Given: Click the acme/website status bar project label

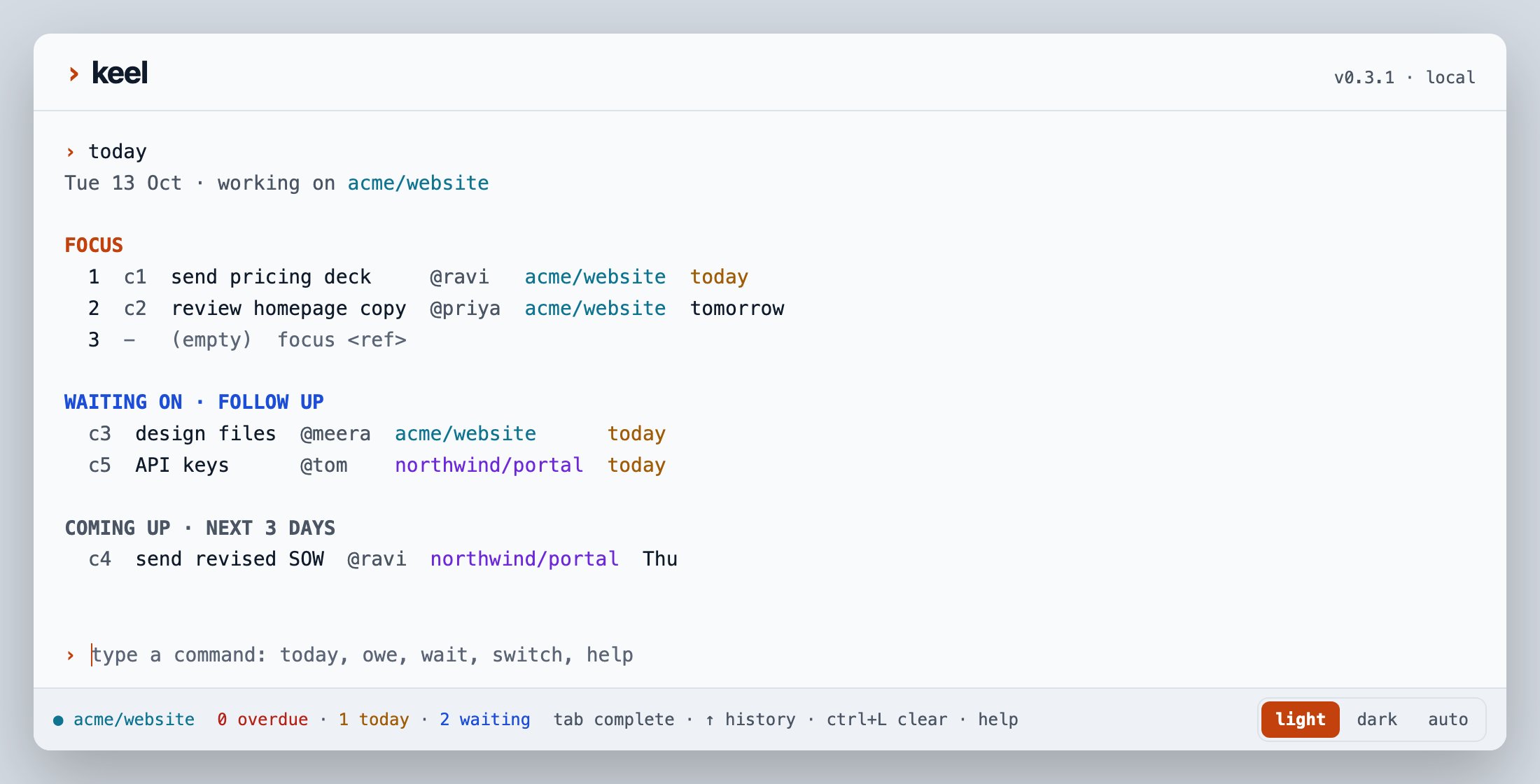Looking at the screenshot, I should coord(134,720).
